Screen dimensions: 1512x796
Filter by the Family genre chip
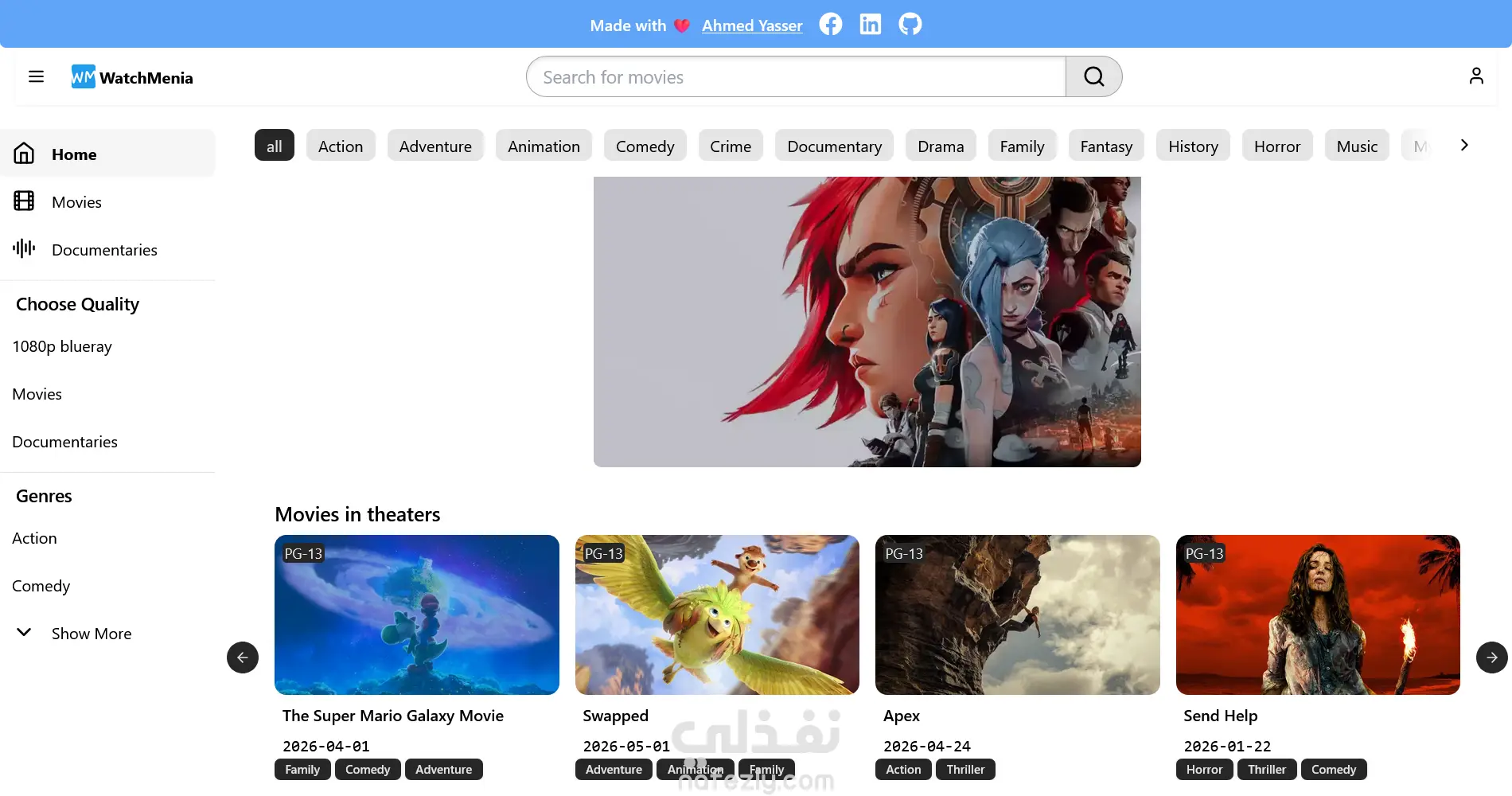pyautogui.click(x=1023, y=146)
